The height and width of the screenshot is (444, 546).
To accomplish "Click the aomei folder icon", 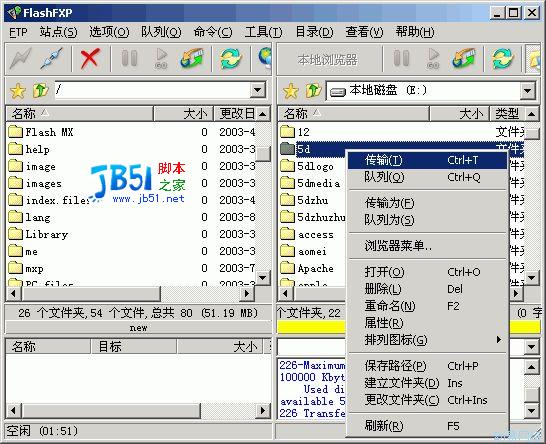I will (x=287, y=251).
